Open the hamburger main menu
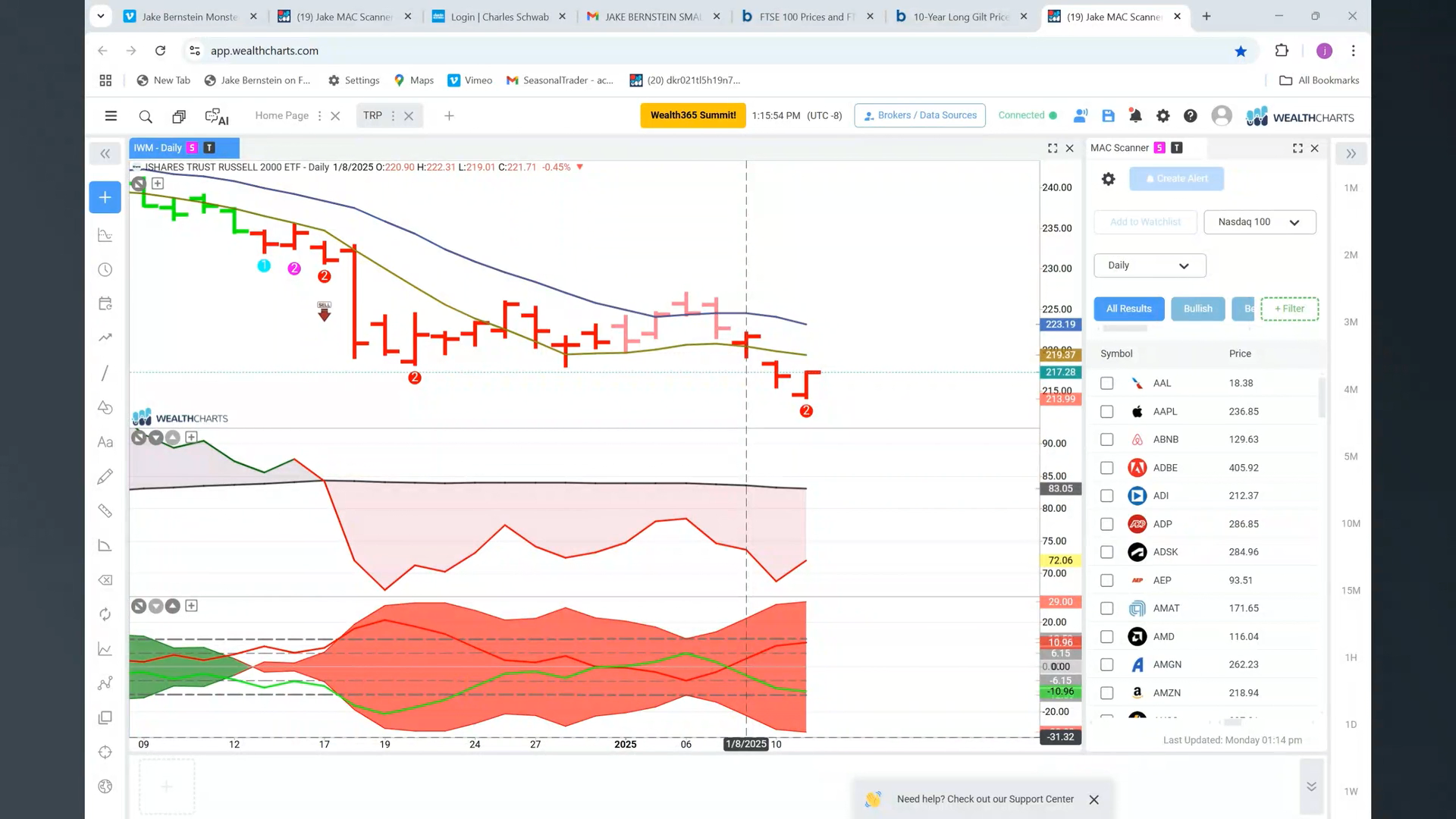1456x819 pixels. click(111, 116)
